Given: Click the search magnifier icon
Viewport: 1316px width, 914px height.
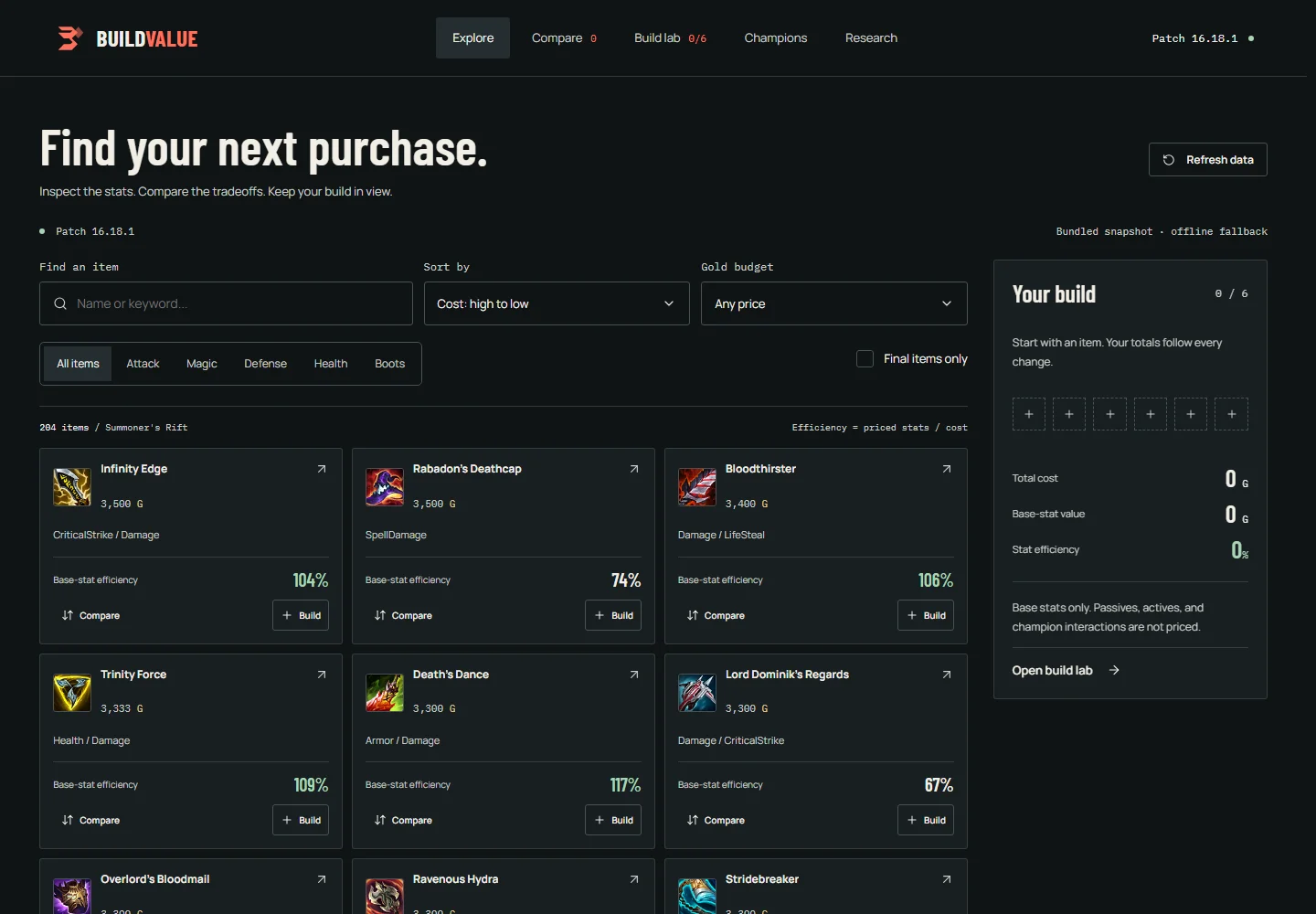Looking at the screenshot, I should click(60, 303).
